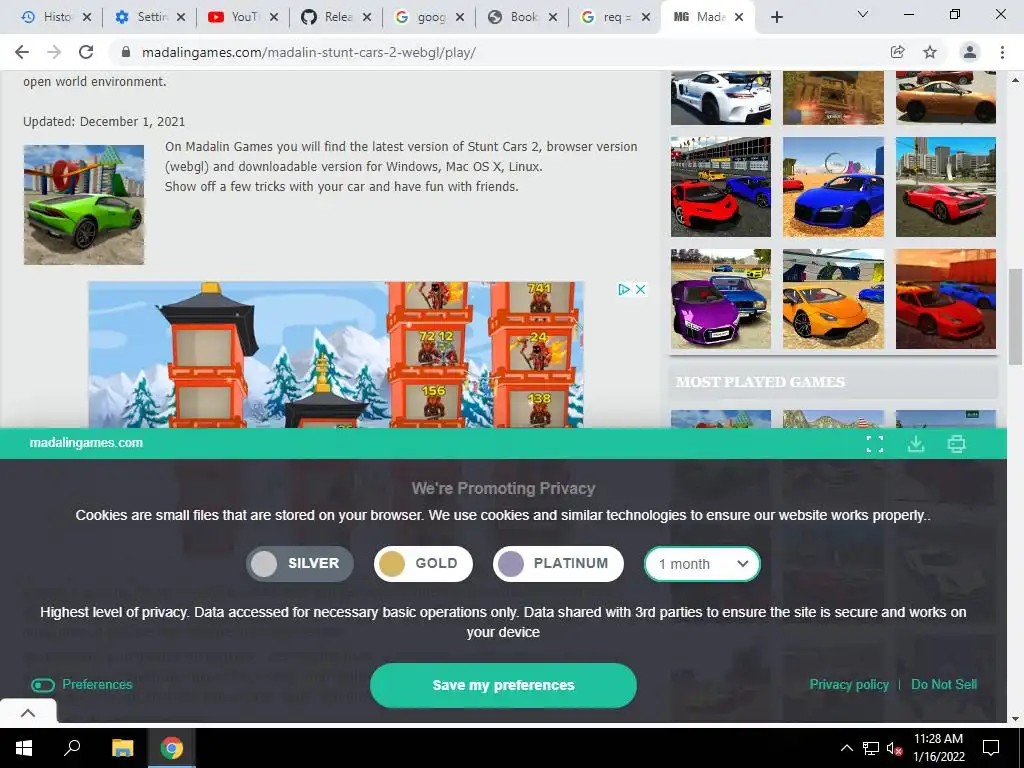Share this page via the share icon

coord(897,52)
